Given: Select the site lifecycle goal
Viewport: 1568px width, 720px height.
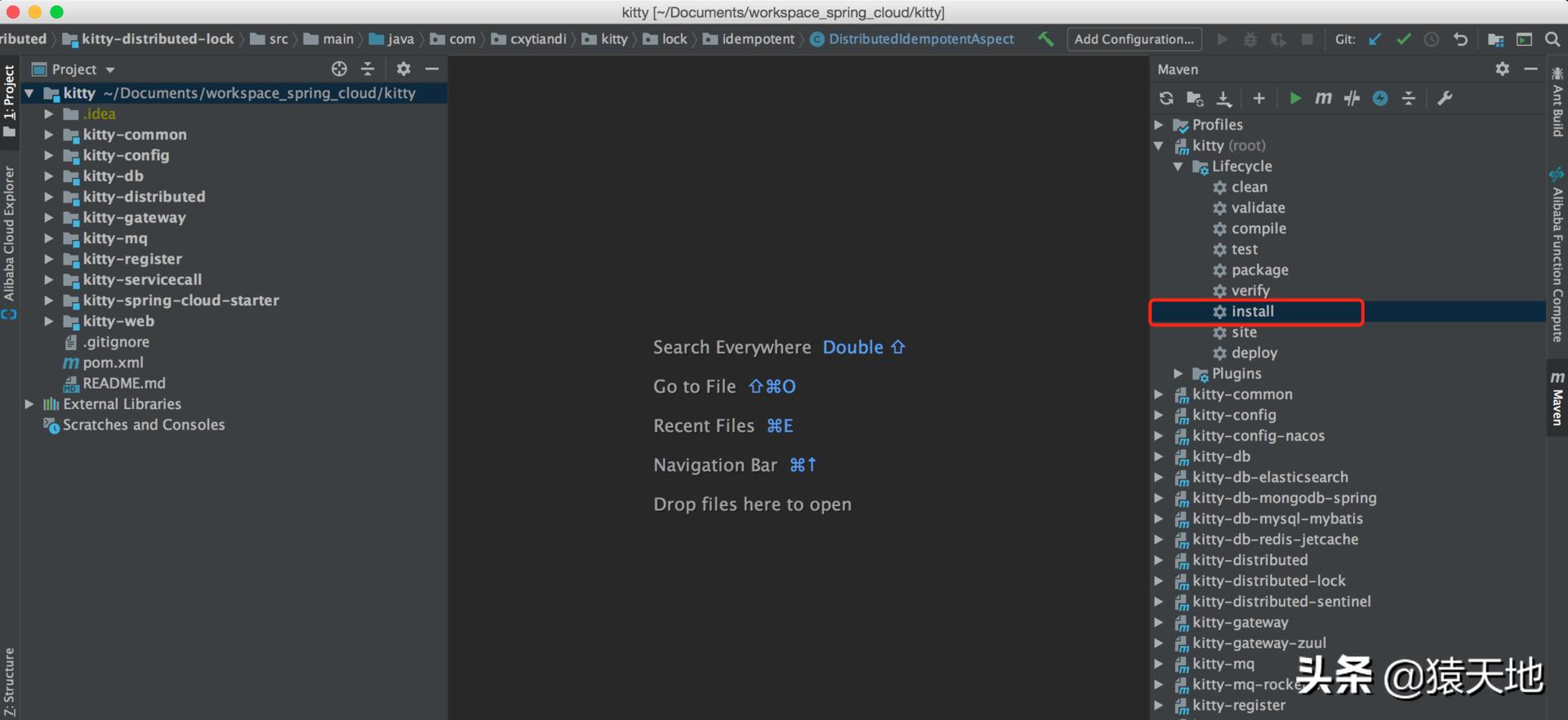Looking at the screenshot, I should coord(1244,332).
